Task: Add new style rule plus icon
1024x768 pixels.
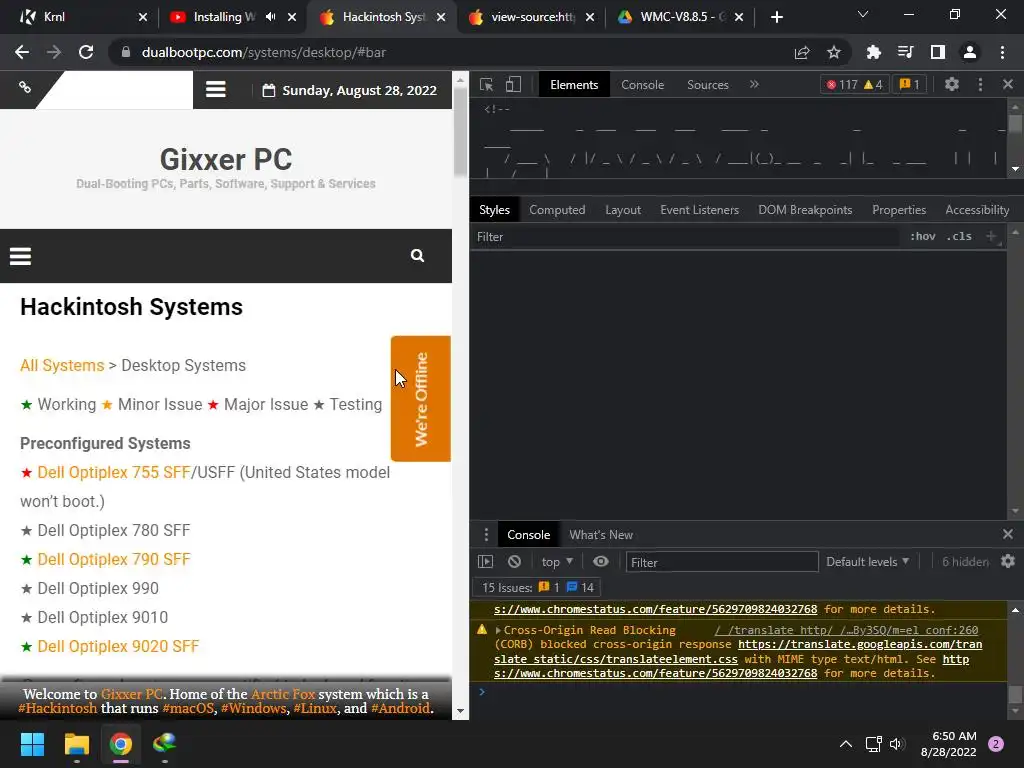Action: [991, 236]
